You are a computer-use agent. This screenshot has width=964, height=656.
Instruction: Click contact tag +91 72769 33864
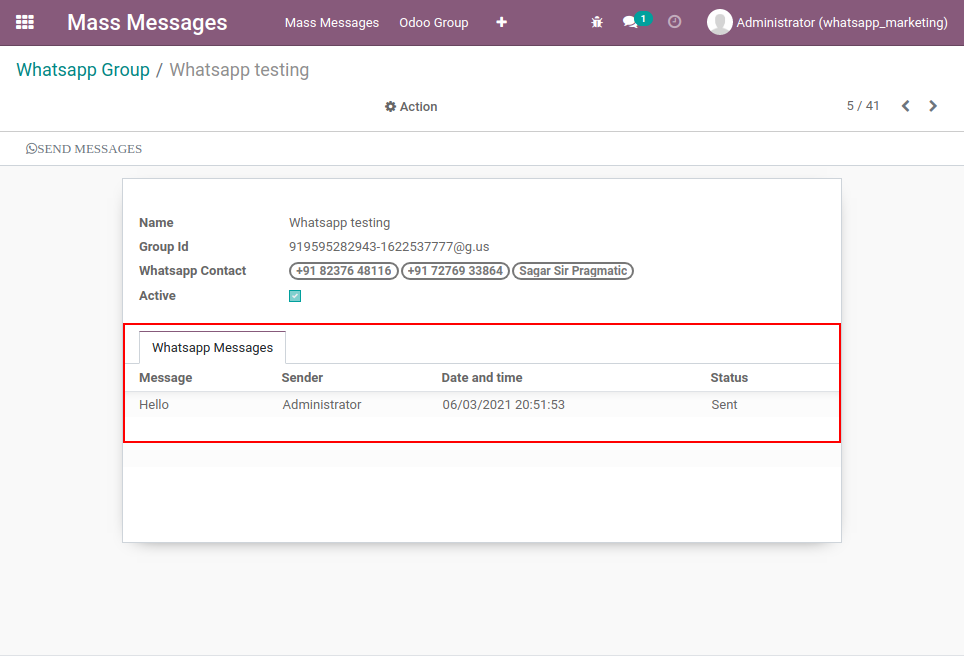(455, 271)
